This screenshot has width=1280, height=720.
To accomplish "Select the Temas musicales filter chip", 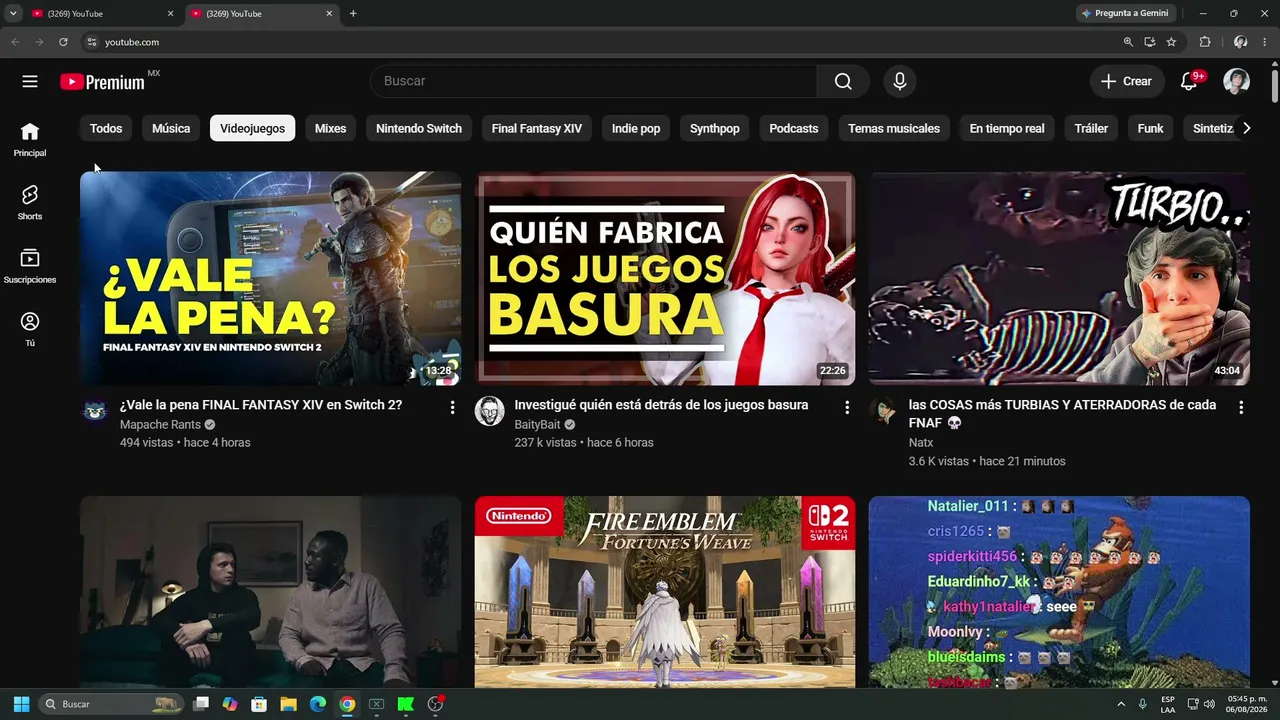I will [x=894, y=128].
